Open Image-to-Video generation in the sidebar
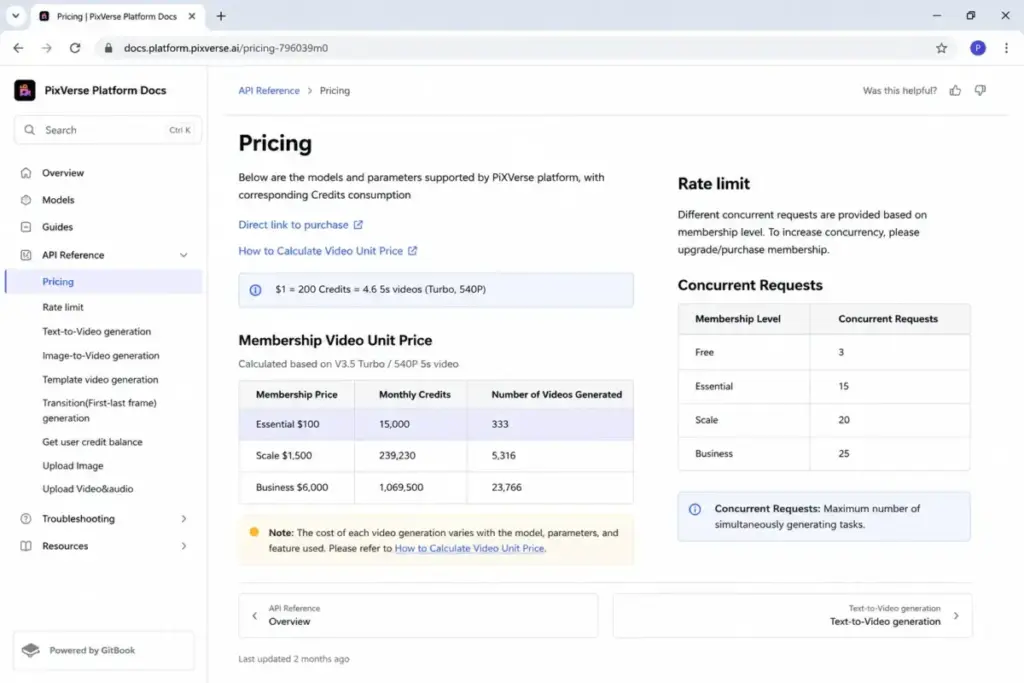The image size is (1024, 683). (x=101, y=356)
